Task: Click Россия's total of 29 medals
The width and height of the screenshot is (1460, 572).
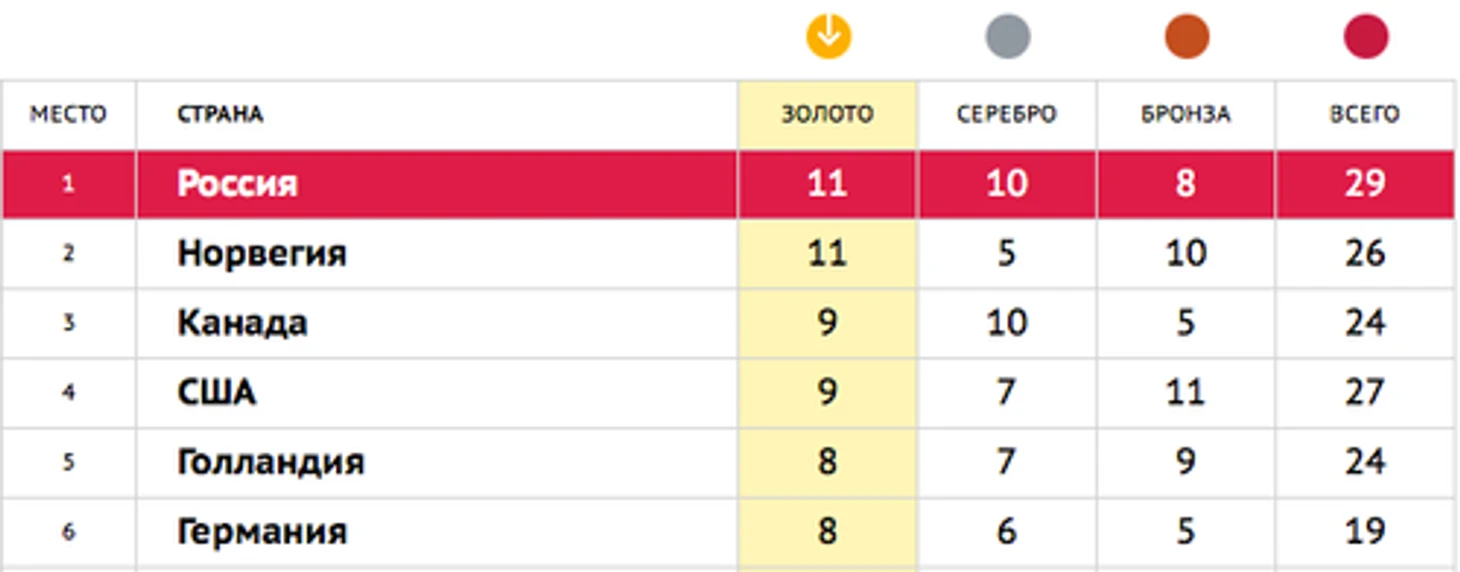Action: (1365, 184)
